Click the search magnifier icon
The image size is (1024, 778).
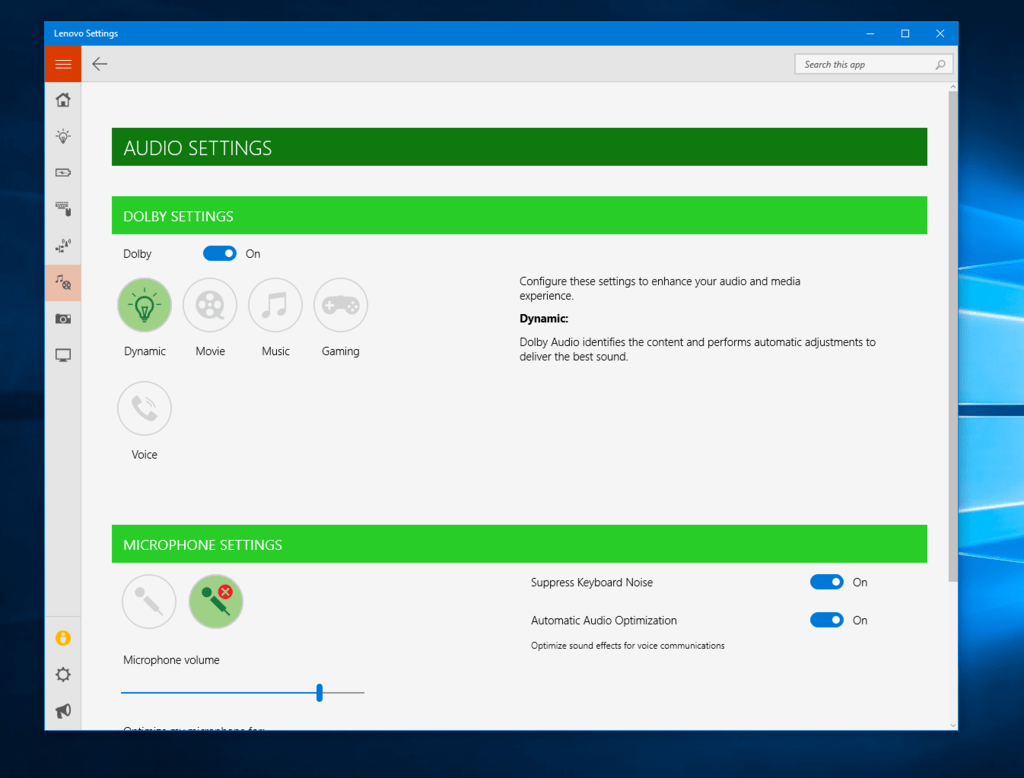coord(940,65)
